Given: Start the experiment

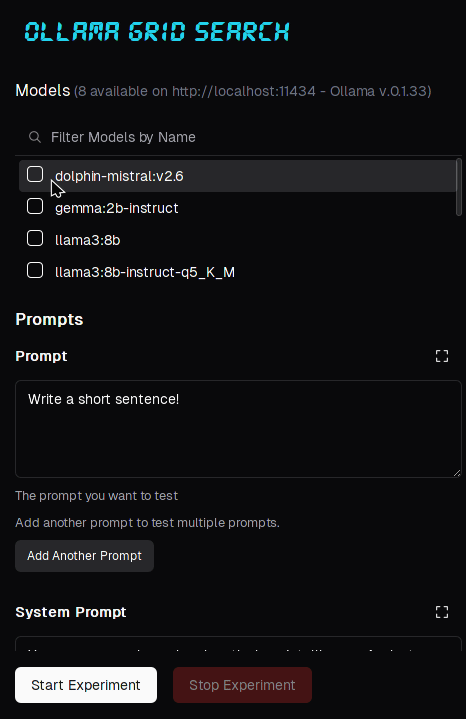Looking at the screenshot, I should (86, 685).
